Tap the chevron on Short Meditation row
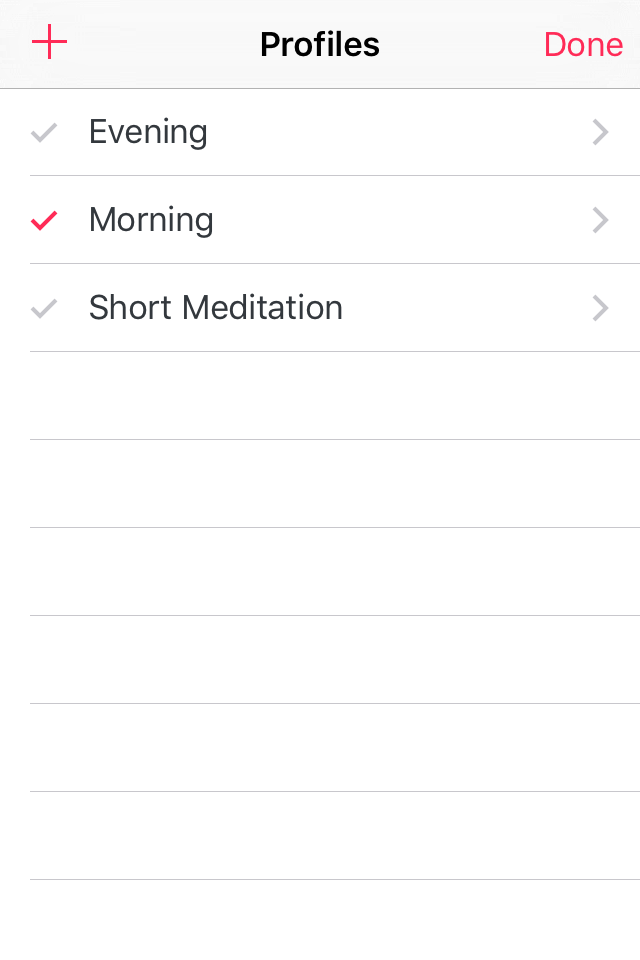Viewport: 640px width, 960px height. 600,309
